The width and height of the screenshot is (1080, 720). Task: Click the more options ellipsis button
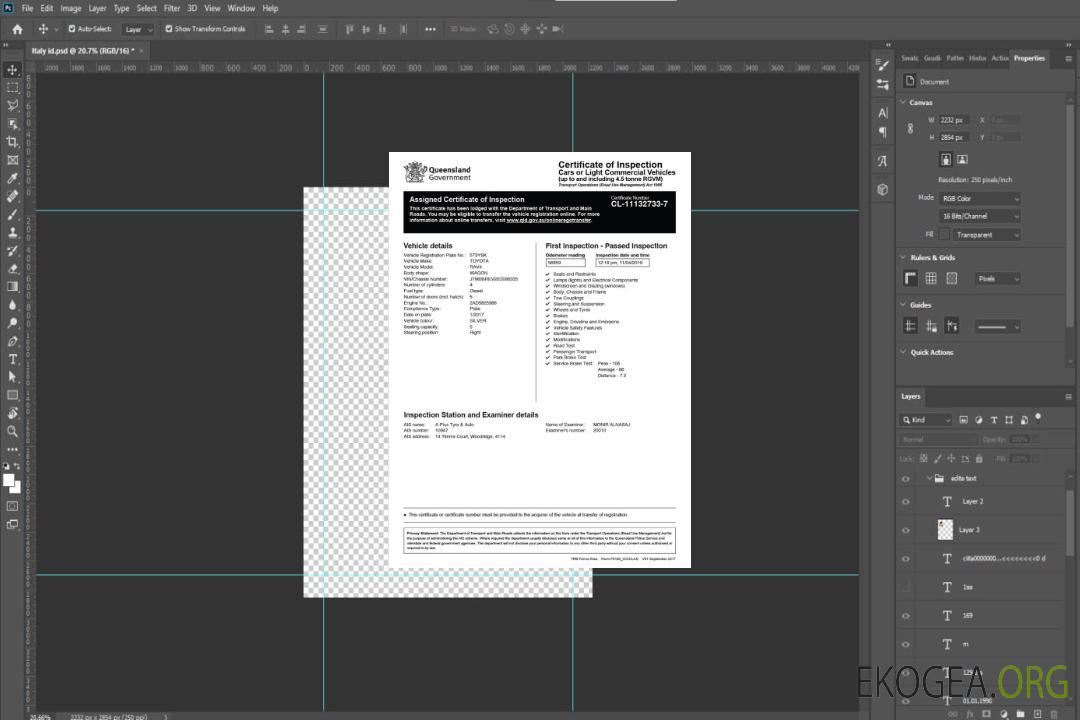(430, 29)
